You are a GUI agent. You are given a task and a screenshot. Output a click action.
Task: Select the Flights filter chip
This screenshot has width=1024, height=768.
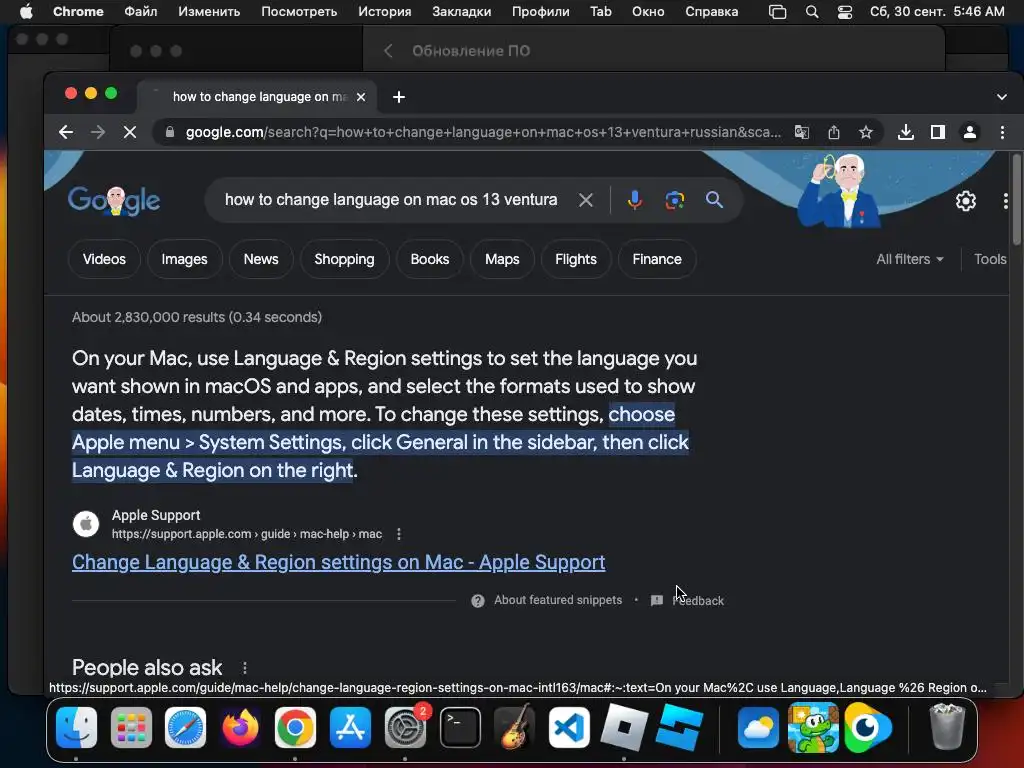[575, 259]
